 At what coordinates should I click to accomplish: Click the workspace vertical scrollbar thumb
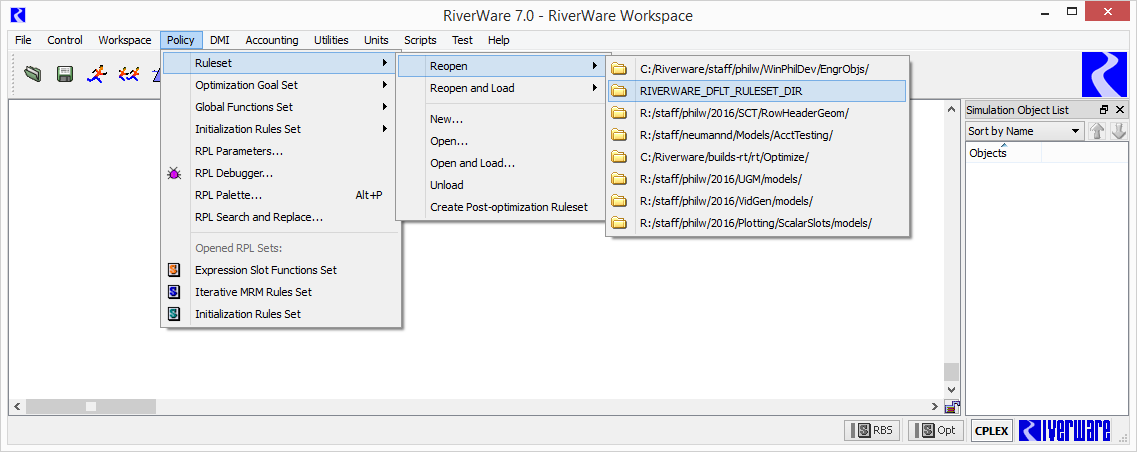pyautogui.click(x=951, y=371)
